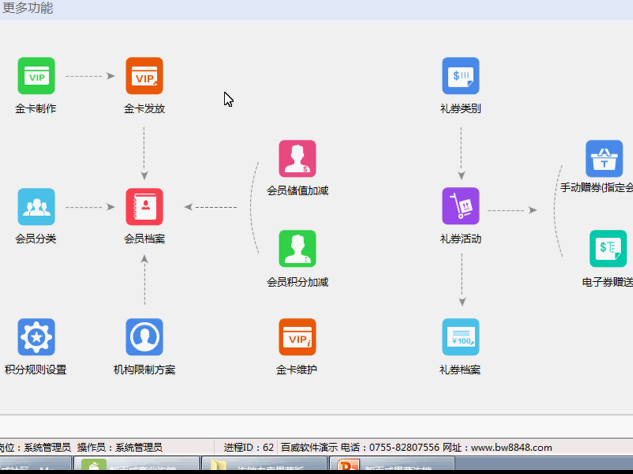Image resolution: width=633 pixels, height=474 pixels.
Task: Open the folder window in the taskbar
Action: [265, 466]
